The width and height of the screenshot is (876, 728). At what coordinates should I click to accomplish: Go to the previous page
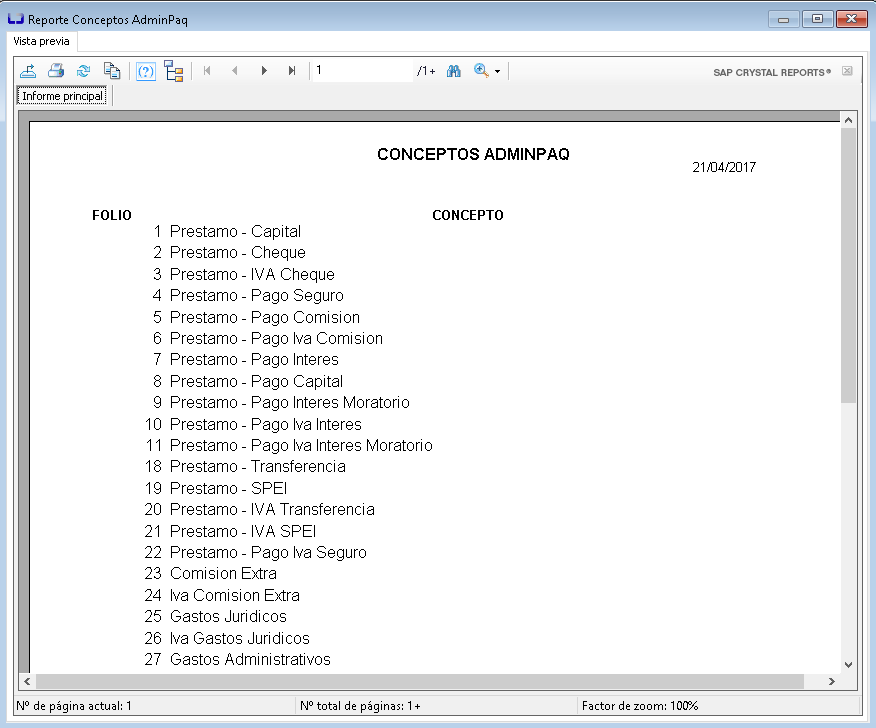click(x=235, y=71)
